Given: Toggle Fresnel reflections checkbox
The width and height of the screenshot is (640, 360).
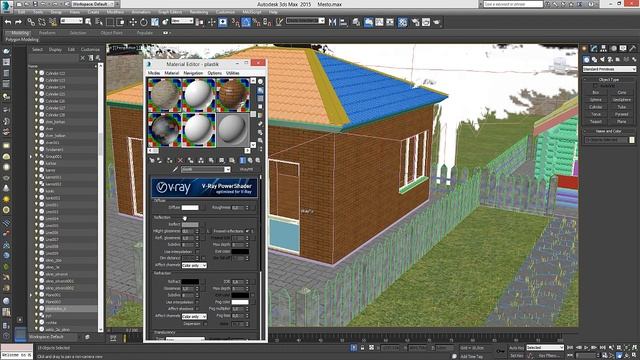Looking at the screenshot, I should (x=247, y=231).
